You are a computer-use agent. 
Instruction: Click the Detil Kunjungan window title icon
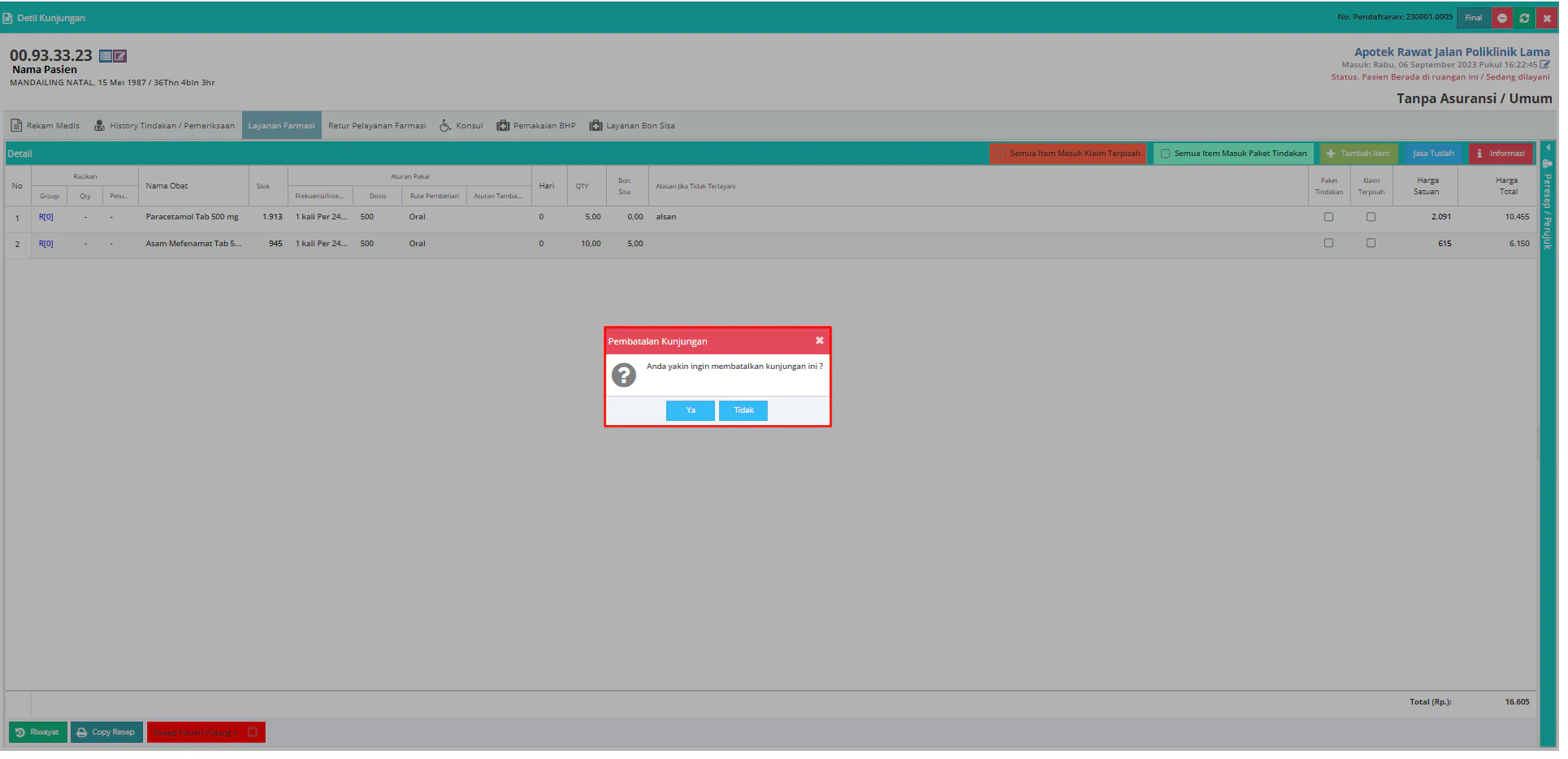point(7,18)
